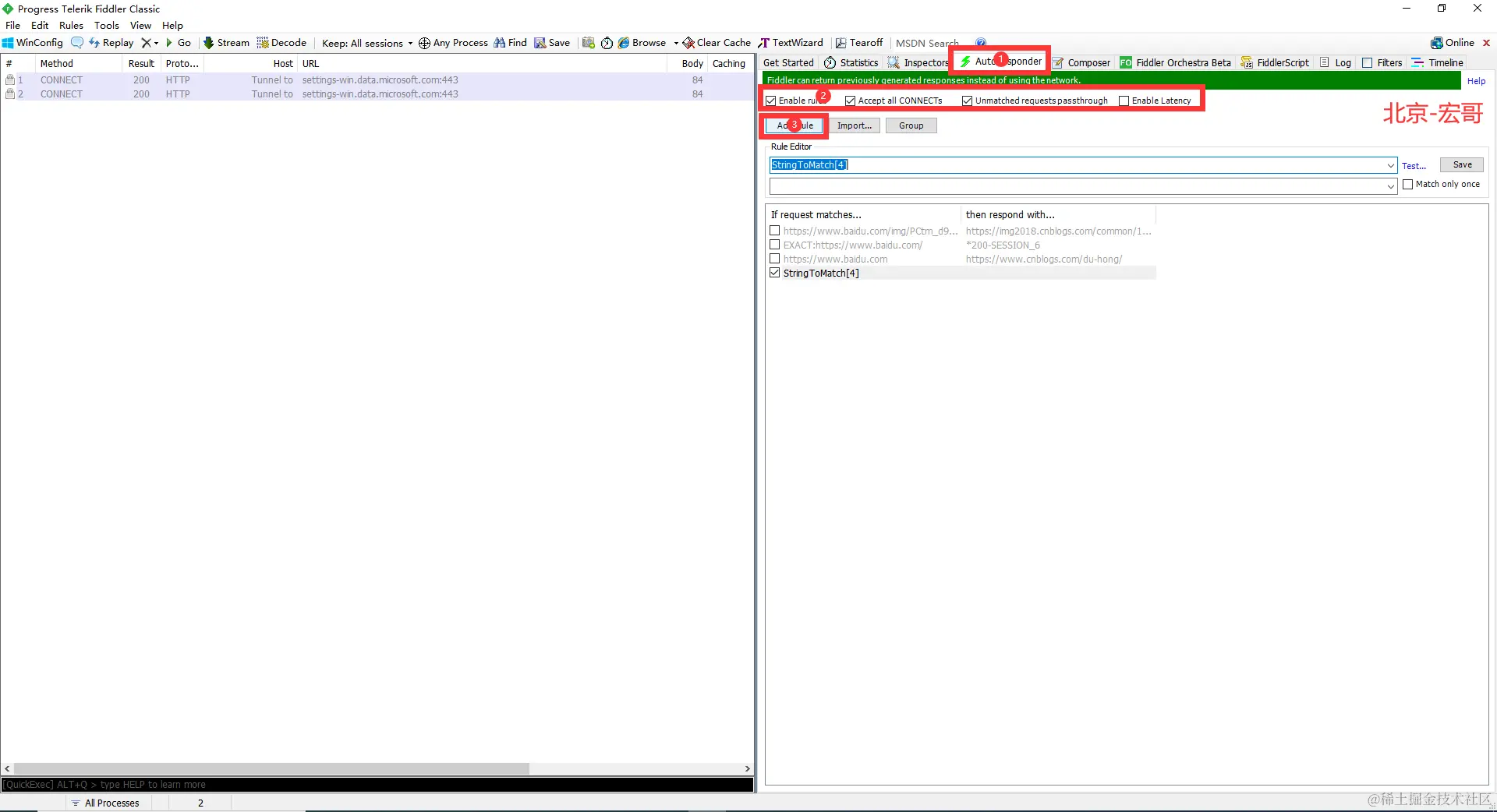
Task: Select session 1 CONNECT row
Action: click(377, 80)
